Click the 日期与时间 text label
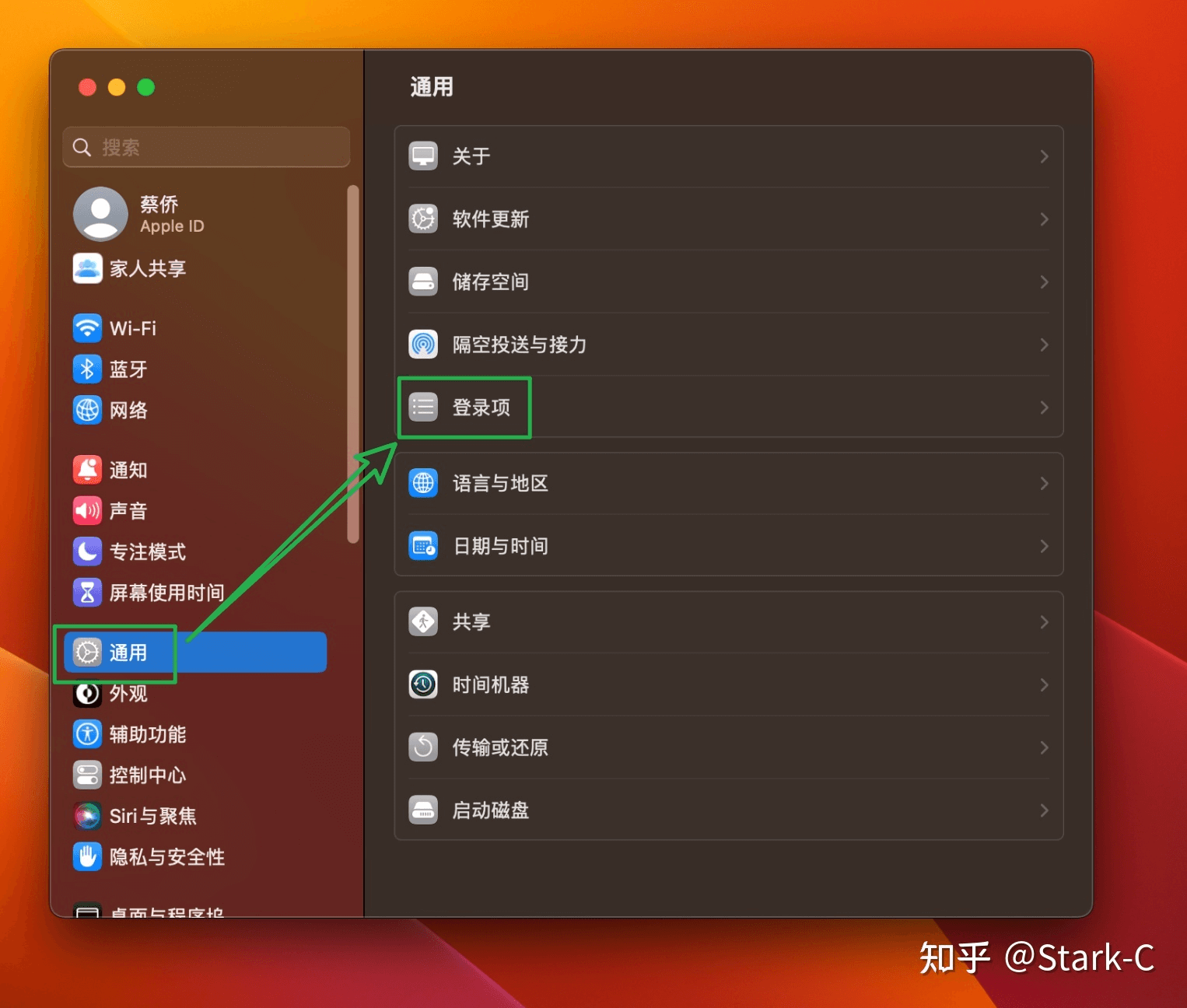 (x=500, y=546)
